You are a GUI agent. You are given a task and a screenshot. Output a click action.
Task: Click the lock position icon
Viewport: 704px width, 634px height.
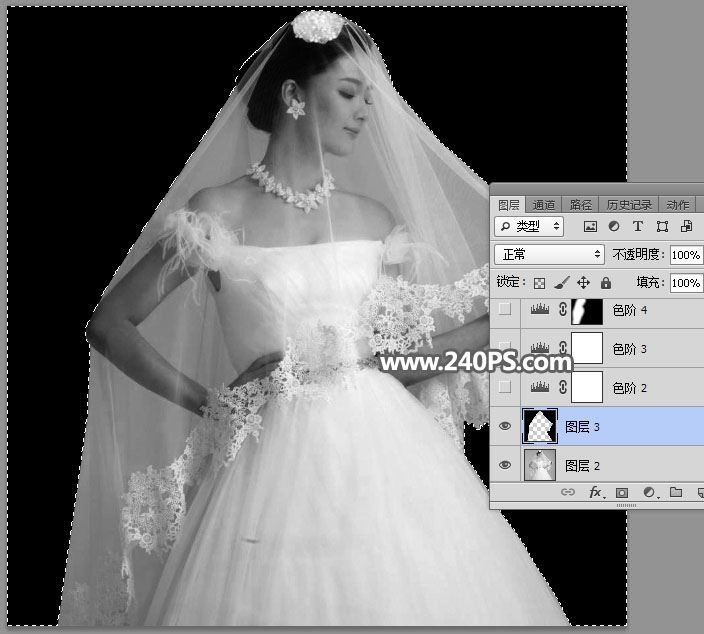[583, 283]
